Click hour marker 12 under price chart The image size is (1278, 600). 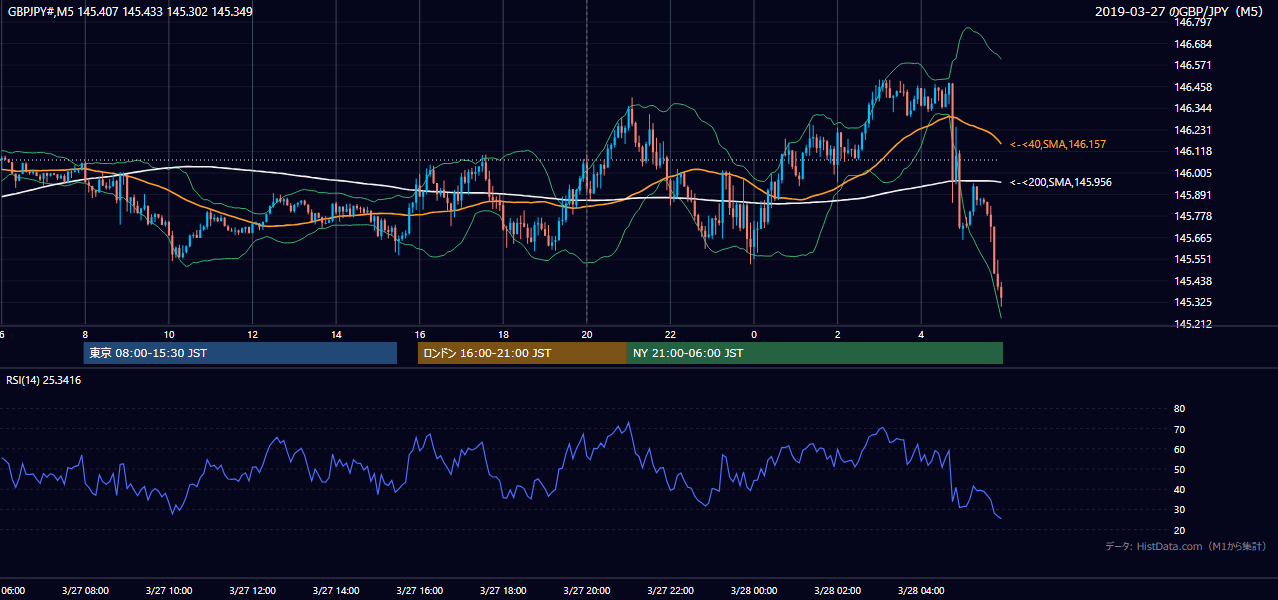[x=253, y=334]
